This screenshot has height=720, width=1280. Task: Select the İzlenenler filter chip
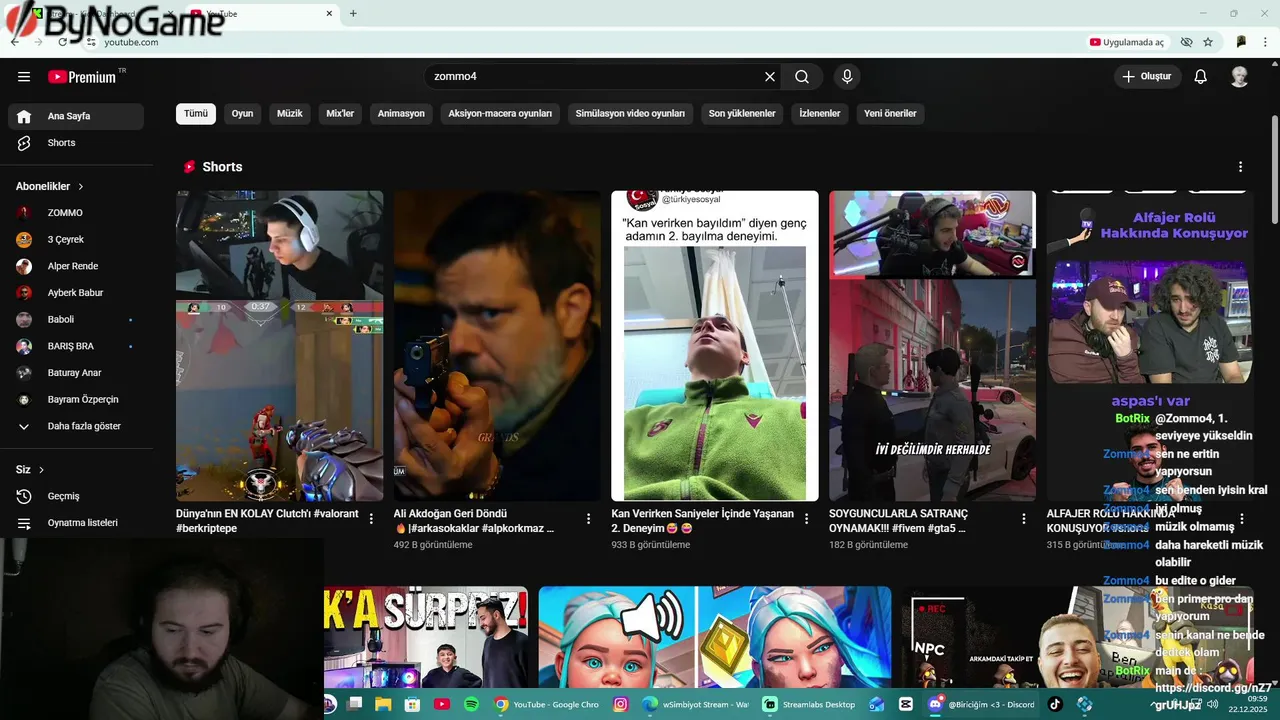pyautogui.click(x=820, y=114)
